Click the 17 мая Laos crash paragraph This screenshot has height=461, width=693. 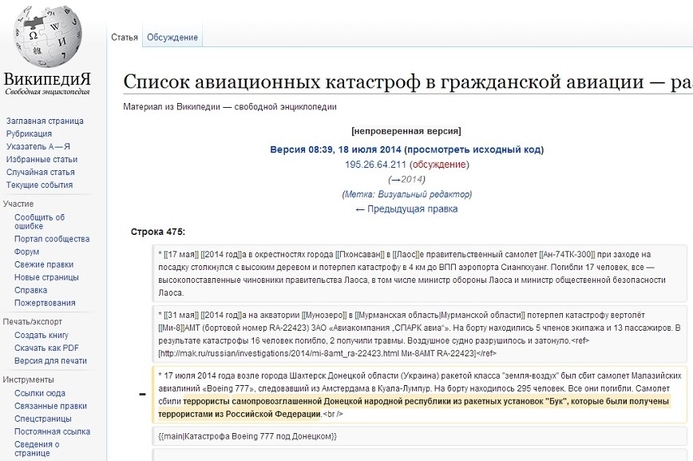[419, 274]
